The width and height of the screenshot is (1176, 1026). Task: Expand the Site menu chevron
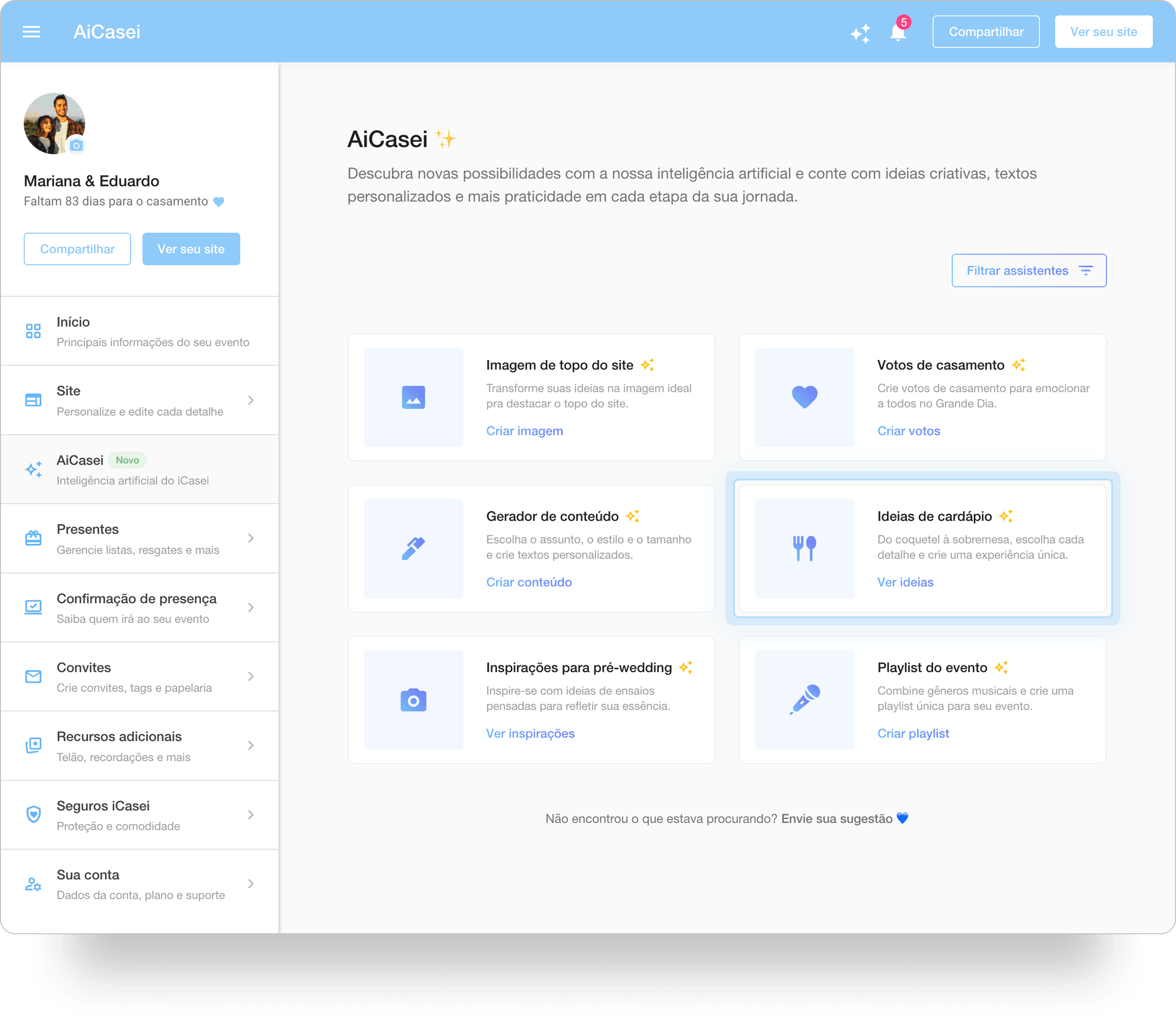tap(251, 400)
